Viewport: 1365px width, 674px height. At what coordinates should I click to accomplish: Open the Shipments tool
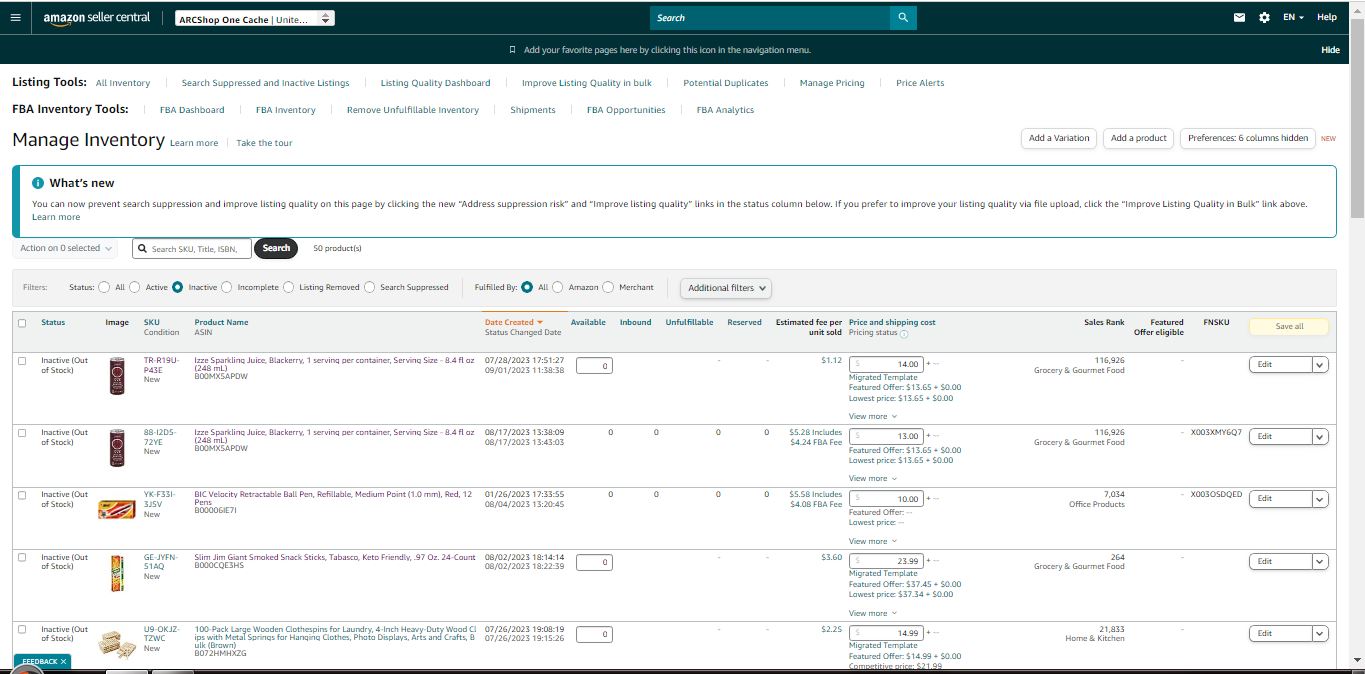(x=533, y=110)
